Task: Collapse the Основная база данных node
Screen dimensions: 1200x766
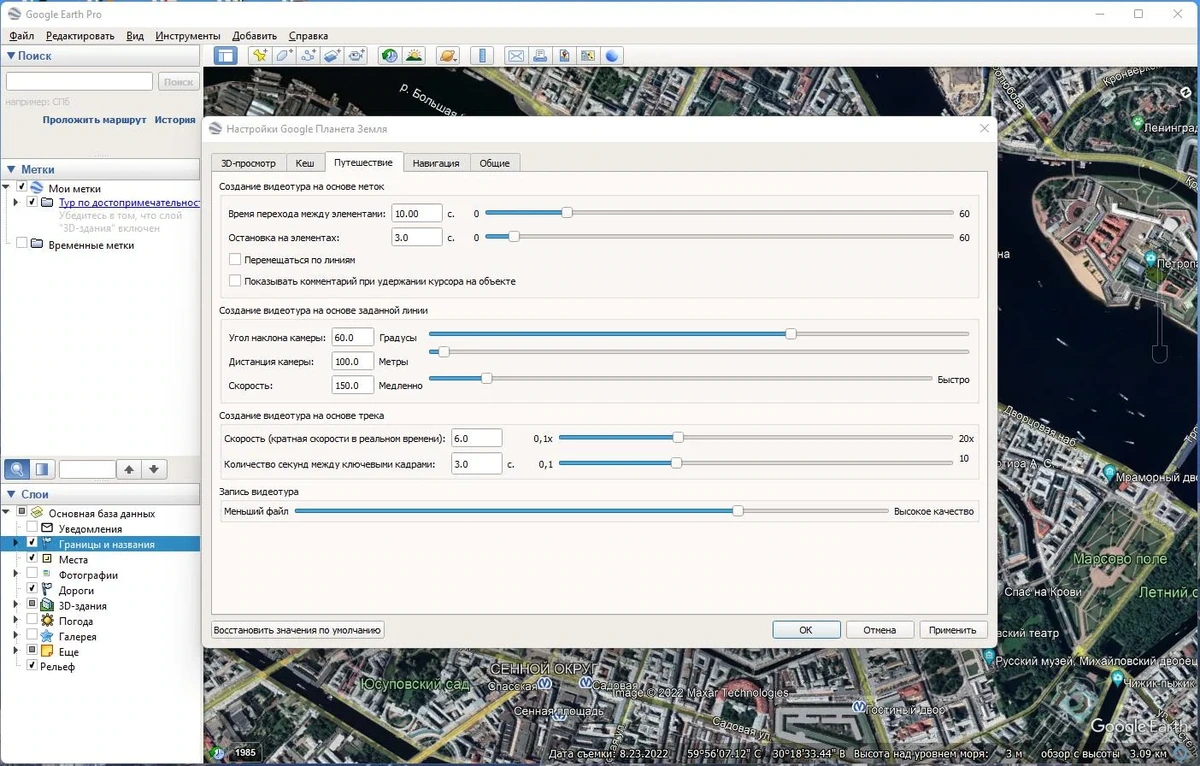Action: coord(7,512)
